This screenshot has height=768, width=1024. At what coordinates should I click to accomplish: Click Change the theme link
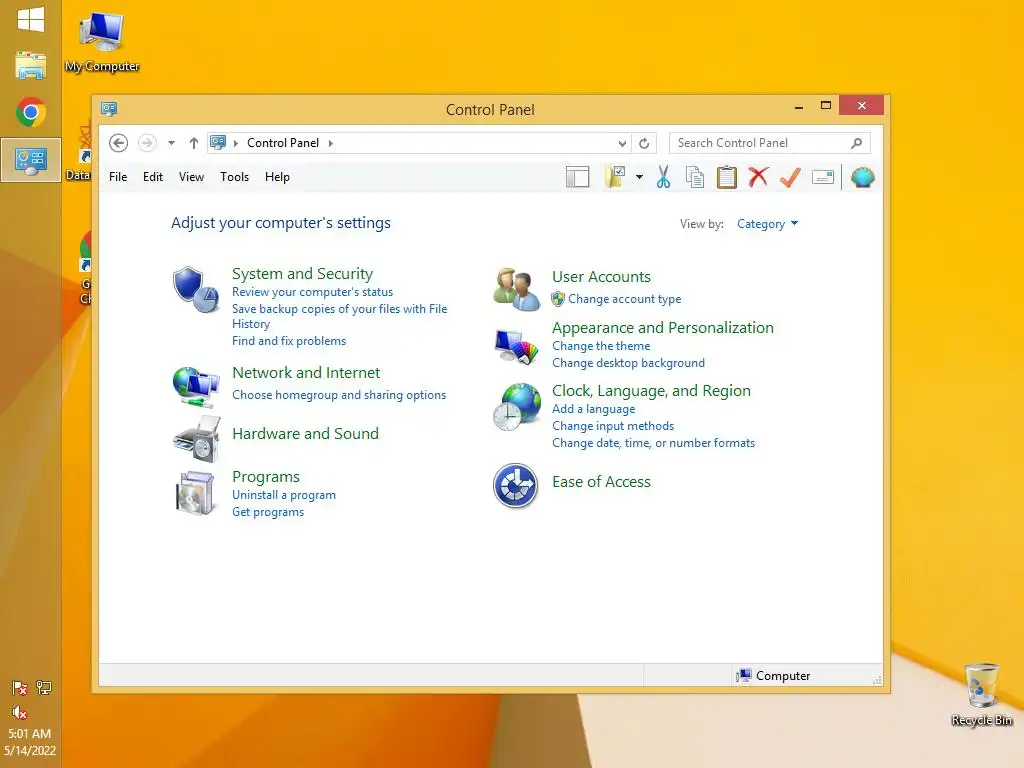[601, 346]
